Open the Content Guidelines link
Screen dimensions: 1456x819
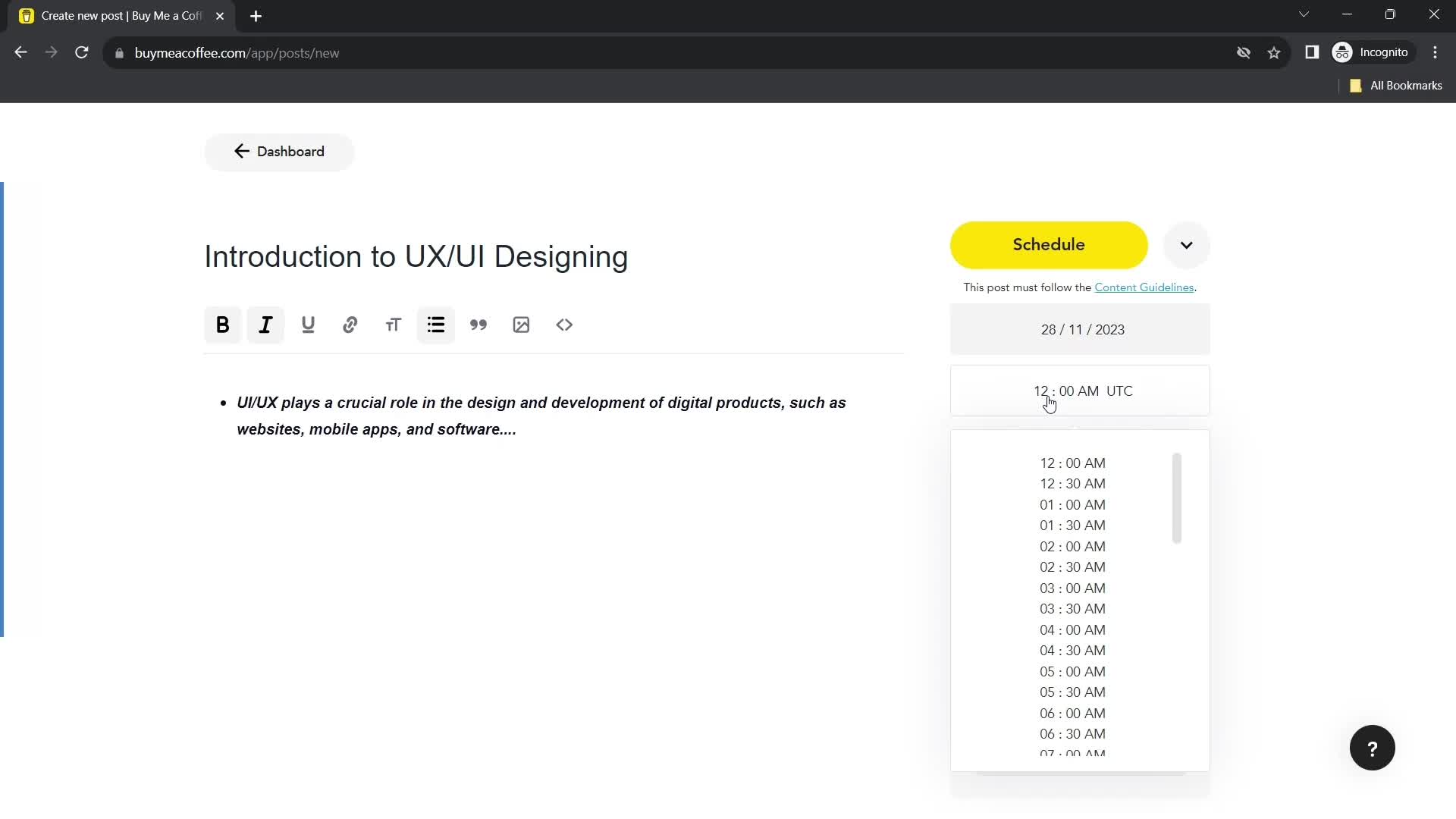click(1144, 287)
